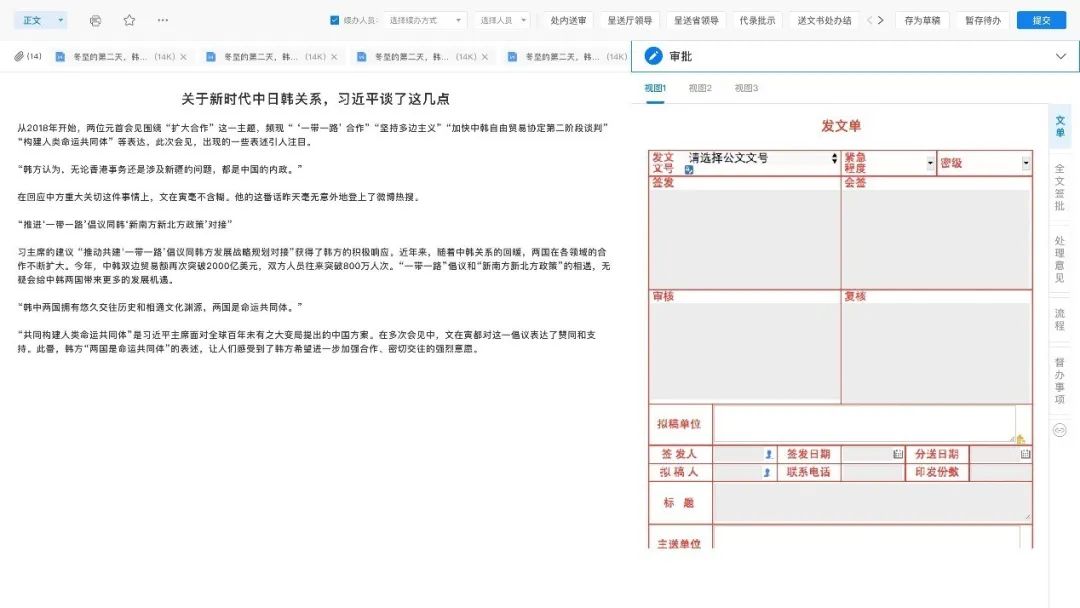Click the blue 提交 button
1080x608 pixels.
[x=1041, y=21]
